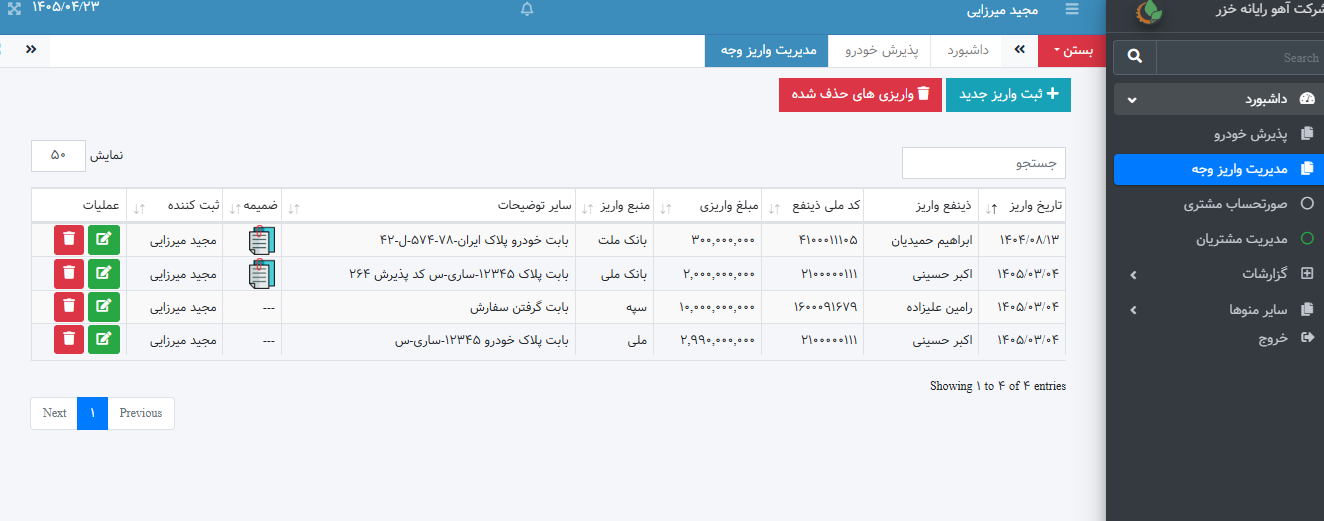Open the hamburger menu in top bar

pos(1073,10)
